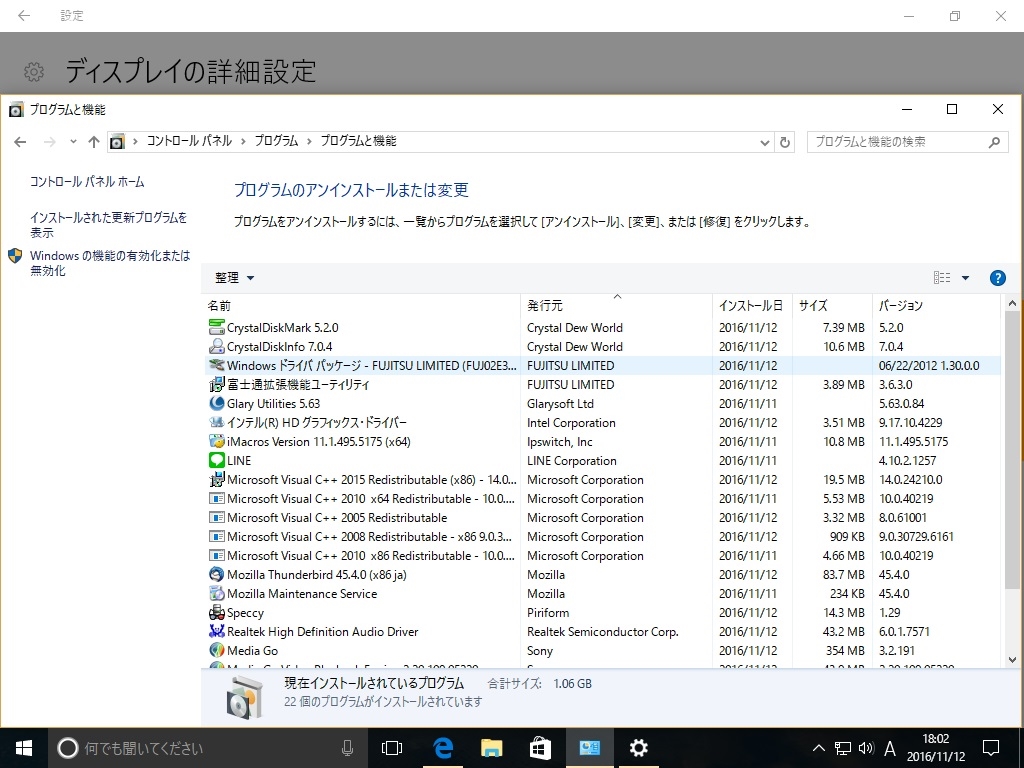
Task: Expand the chevron after コントロール パネル breadcrumb
Action: point(242,141)
